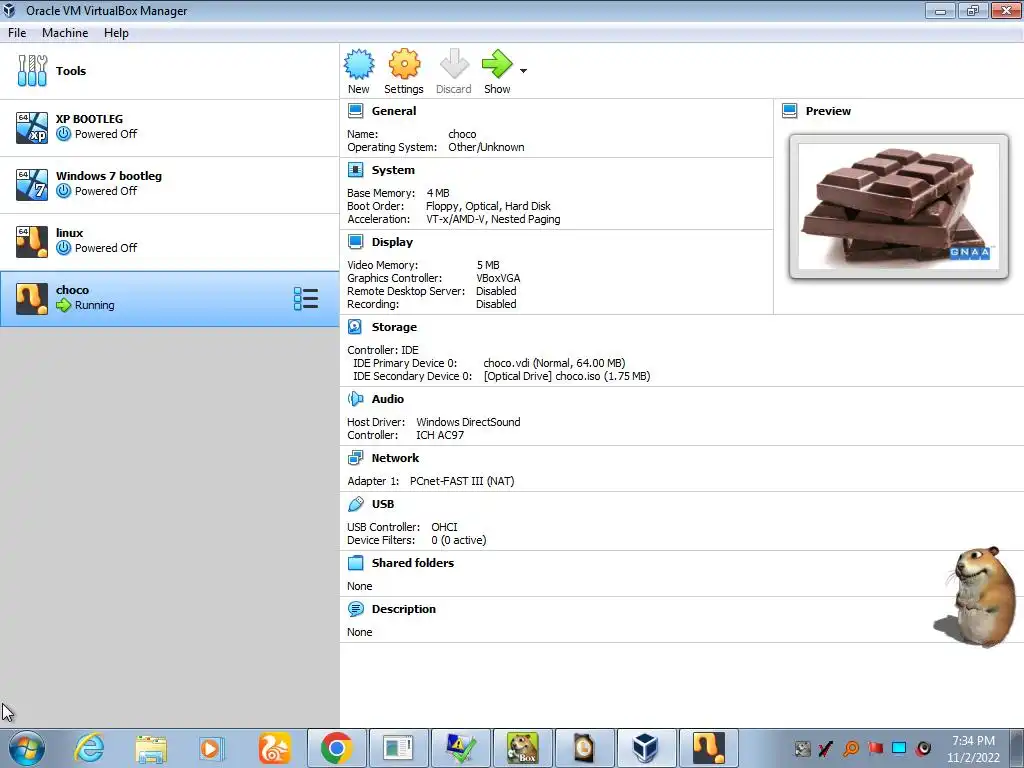Click the Network adapter icon
This screenshot has width=1024, height=768.
point(355,458)
